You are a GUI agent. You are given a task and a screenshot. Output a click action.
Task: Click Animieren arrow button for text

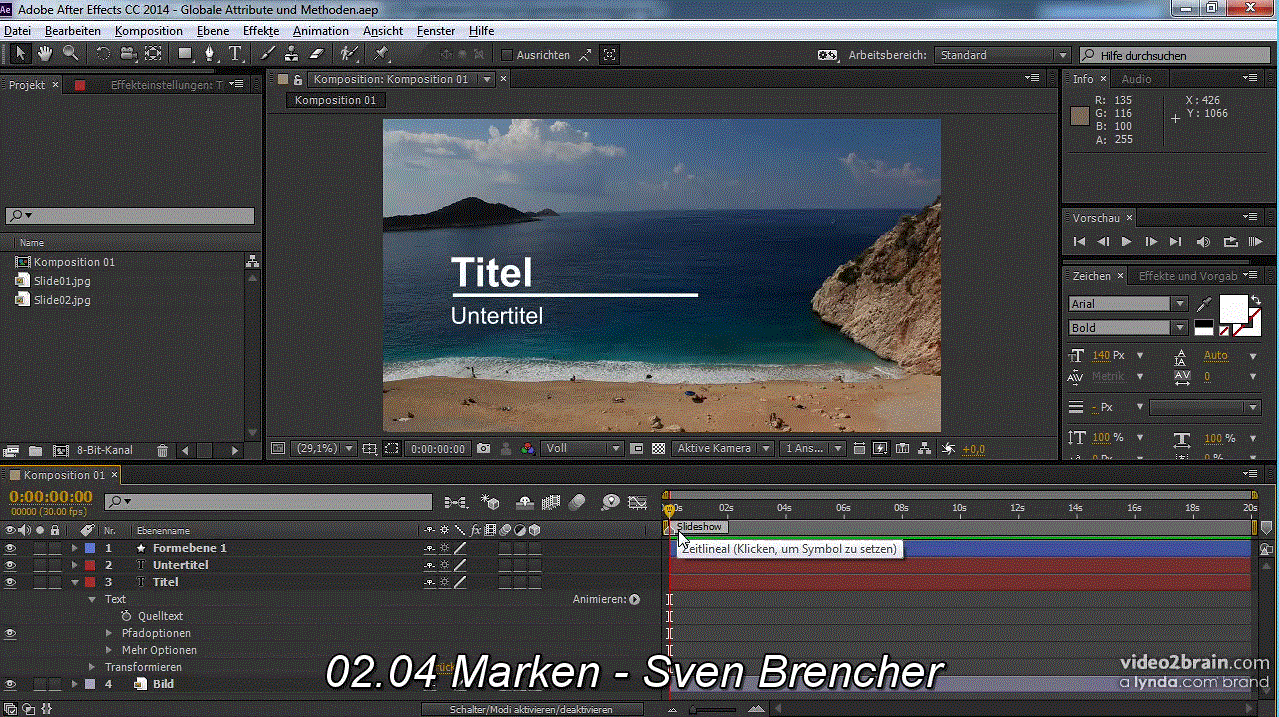pyautogui.click(x=634, y=599)
